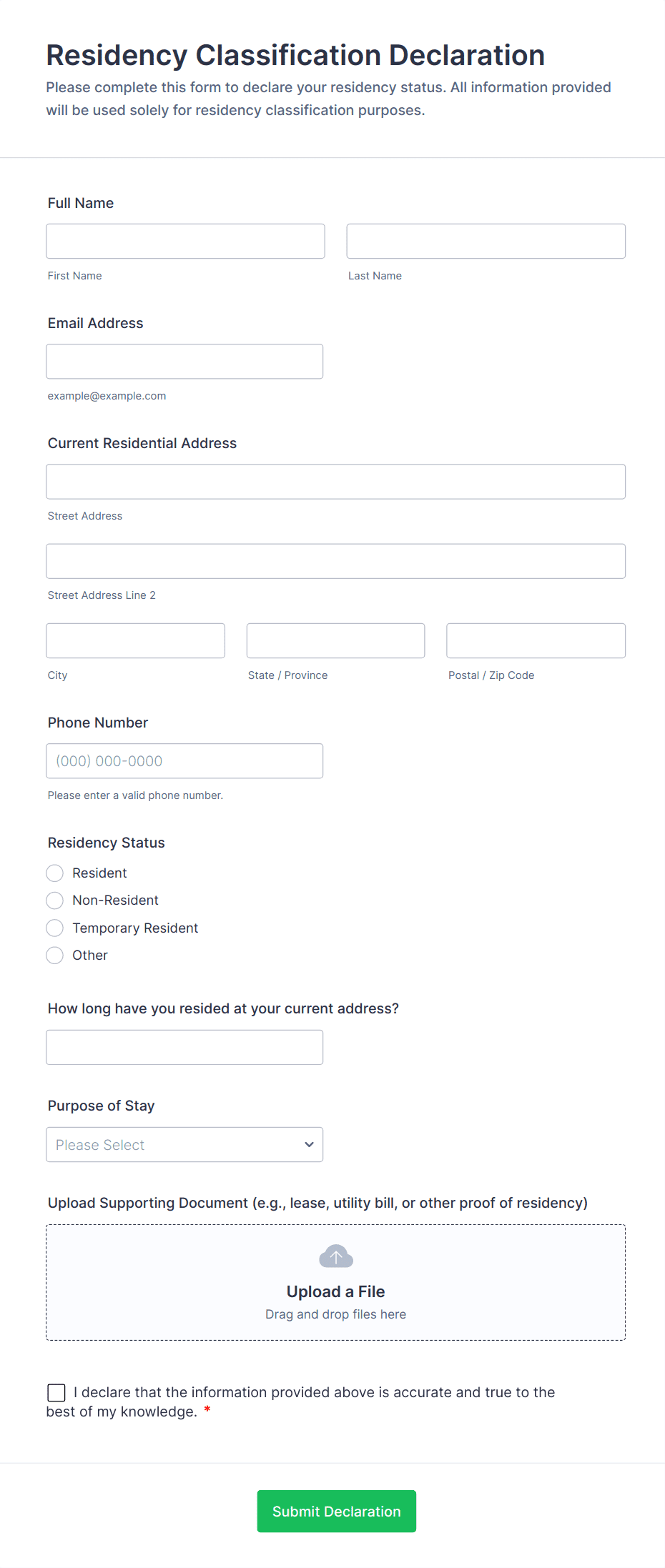Click the chevron on the Please Select dropdown
Image resolution: width=665 pixels, height=1568 pixels.
pyautogui.click(x=309, y=1144)
